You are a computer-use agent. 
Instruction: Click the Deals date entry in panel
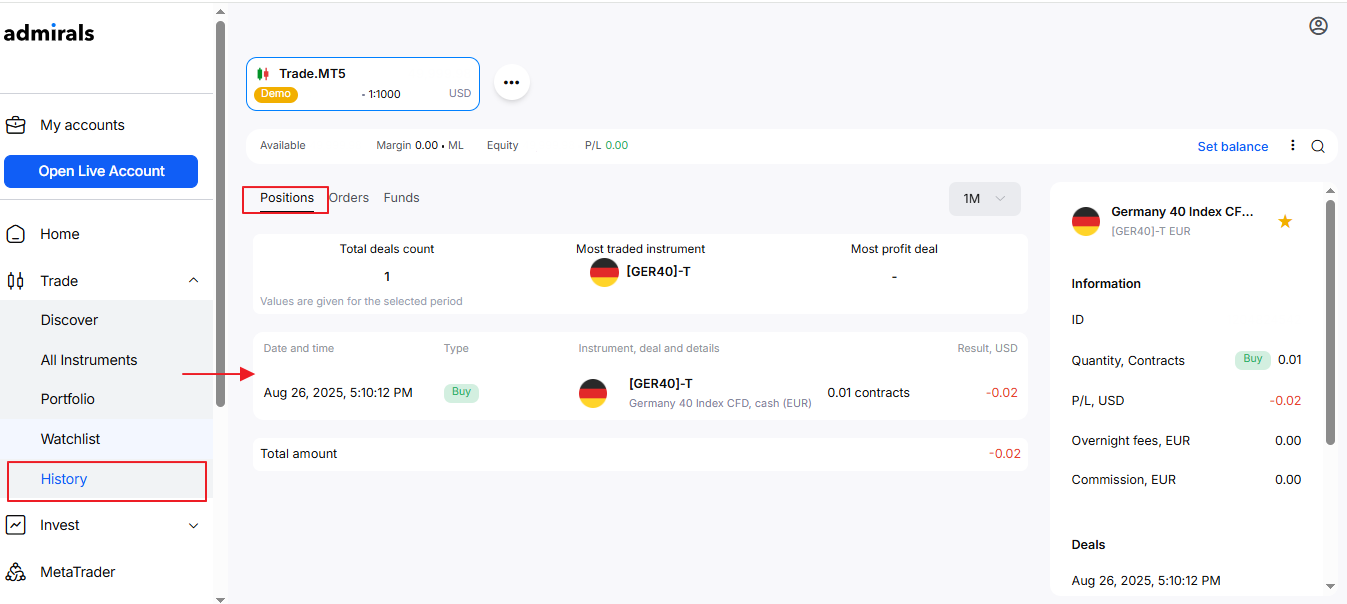1146,581
